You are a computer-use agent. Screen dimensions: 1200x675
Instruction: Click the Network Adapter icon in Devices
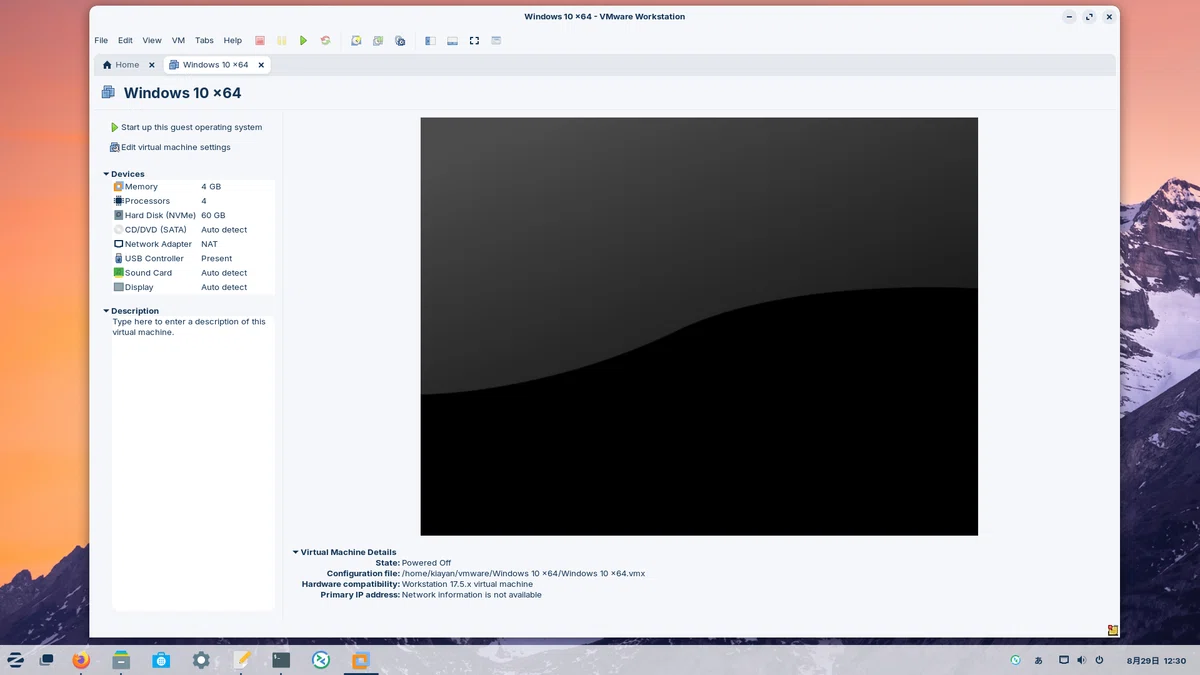(x=118, y=244)
